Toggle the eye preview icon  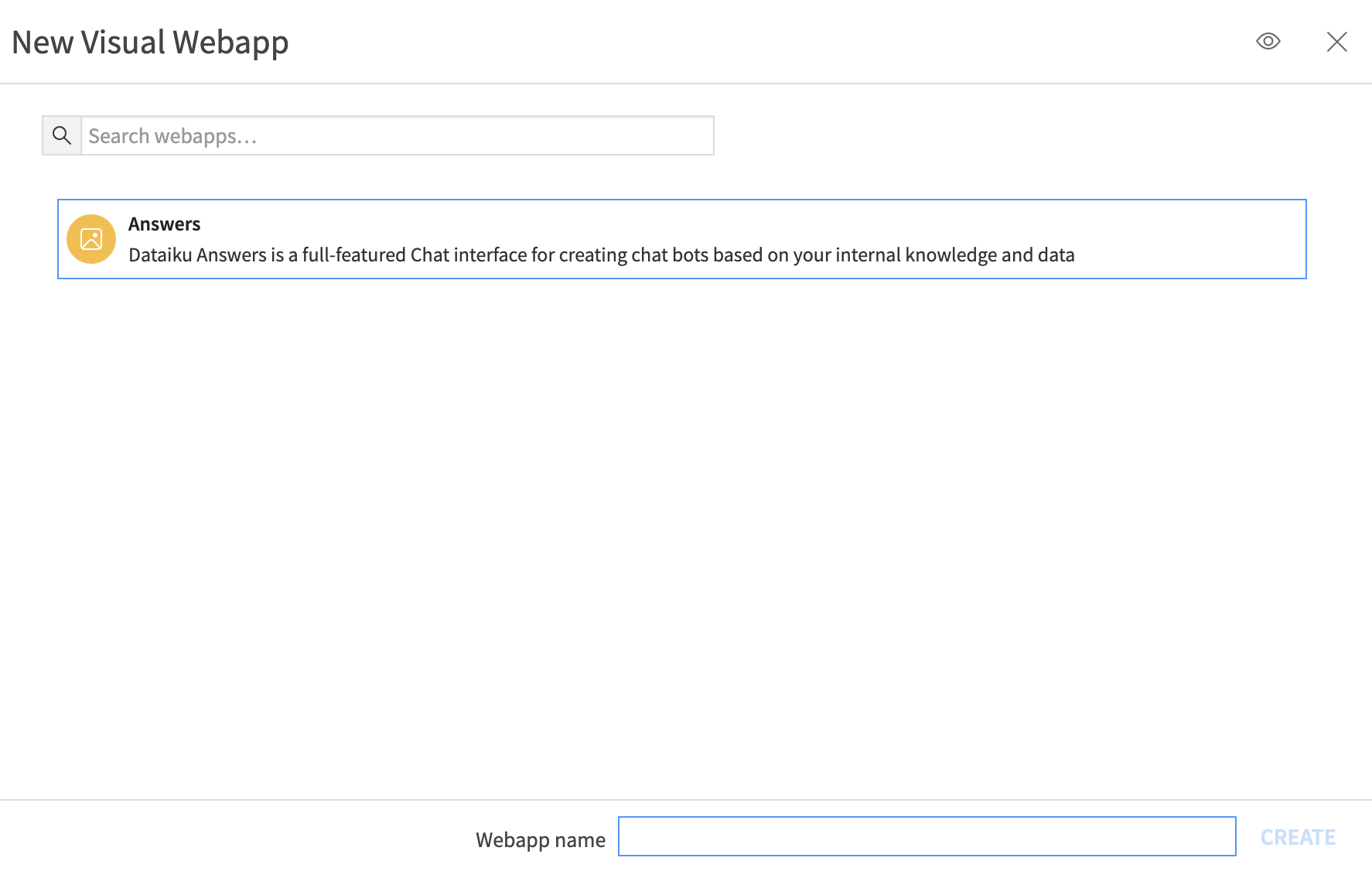click(x=1268, y=42)
